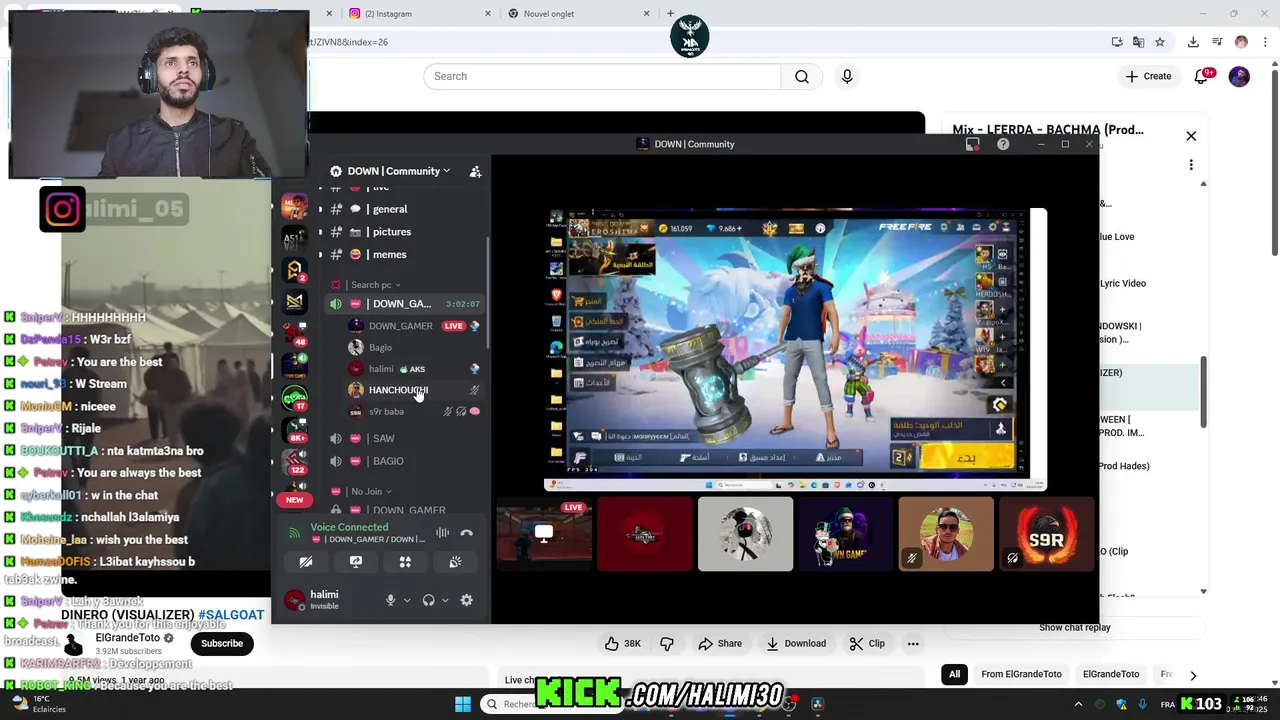
Task: Open YouTube notifications bell
Action: pyautogui.click(x=1202, y=76)
